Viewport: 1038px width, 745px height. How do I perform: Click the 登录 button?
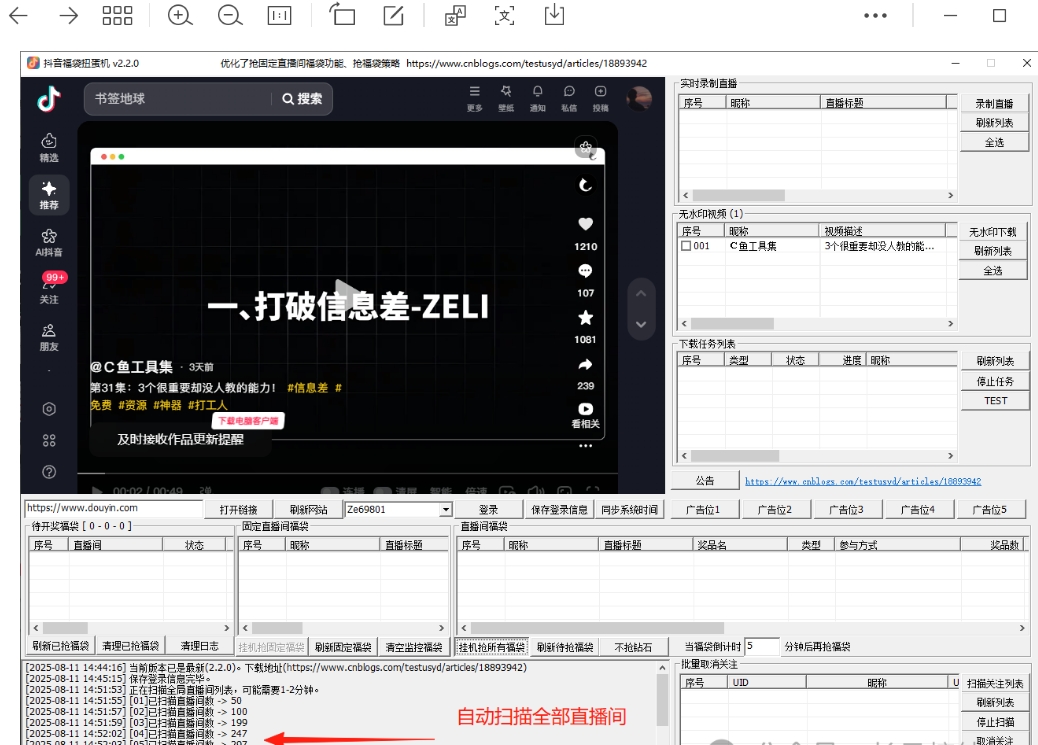pos(489,509)
